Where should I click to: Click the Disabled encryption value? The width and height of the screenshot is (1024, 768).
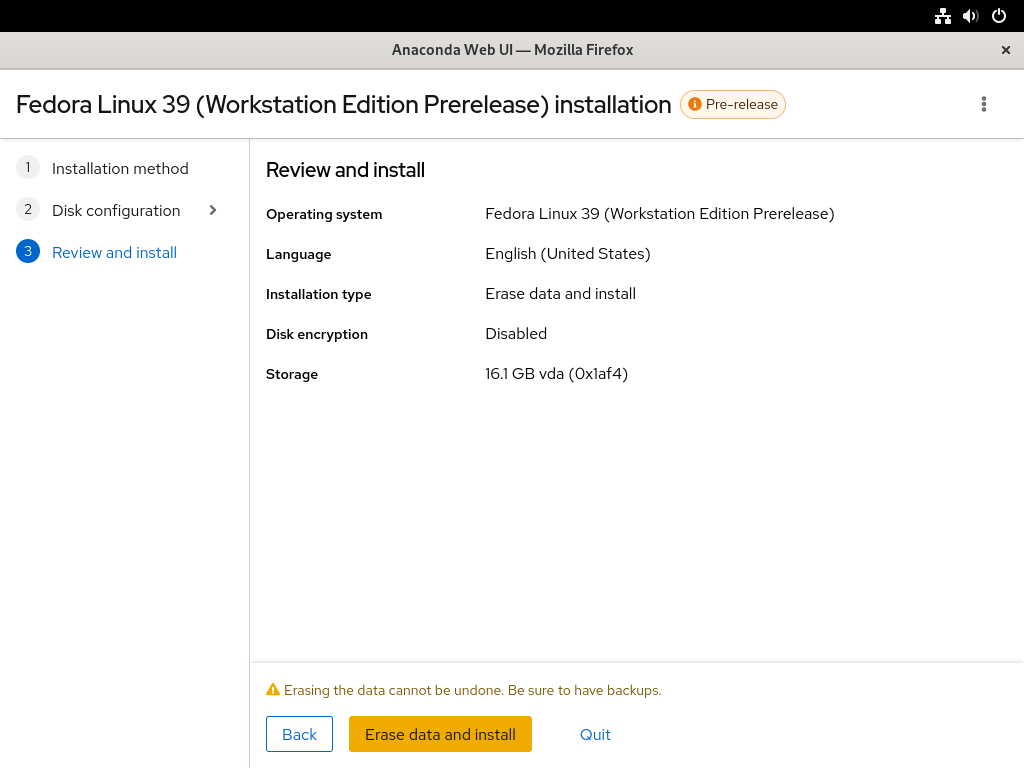pyautogui.click(x=516, y=334)
